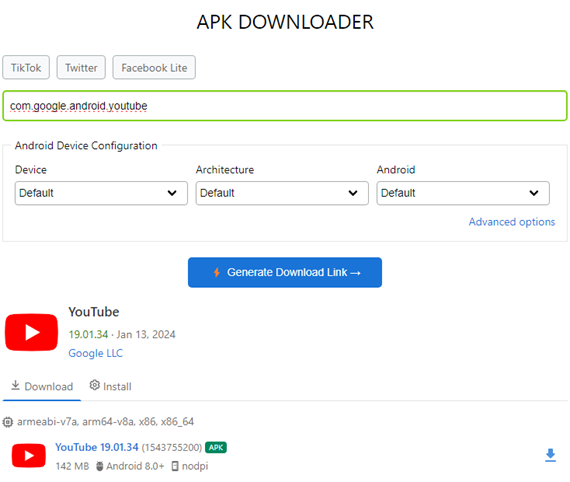Click the blue download arrow icon
Viewport: 570px width, 482px height.
coord(550,455)
